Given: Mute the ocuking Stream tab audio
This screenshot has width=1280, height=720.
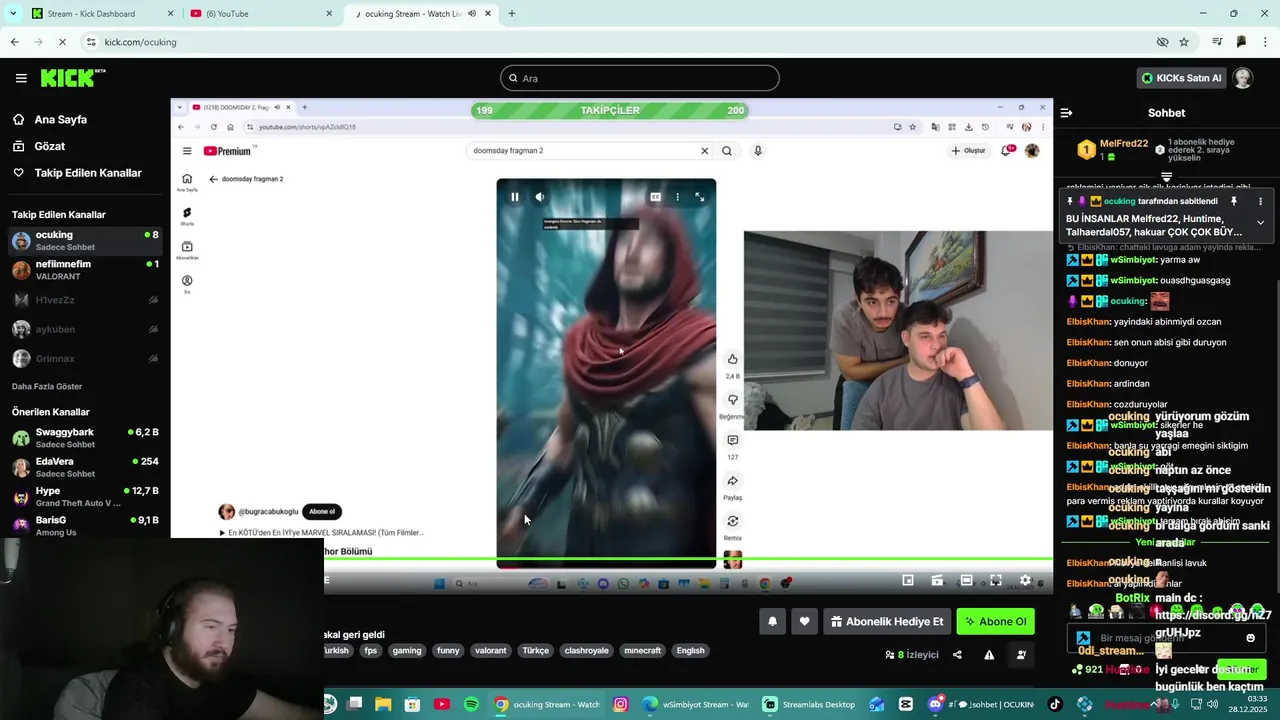Looking at the screenshot, I should point(472,14).
